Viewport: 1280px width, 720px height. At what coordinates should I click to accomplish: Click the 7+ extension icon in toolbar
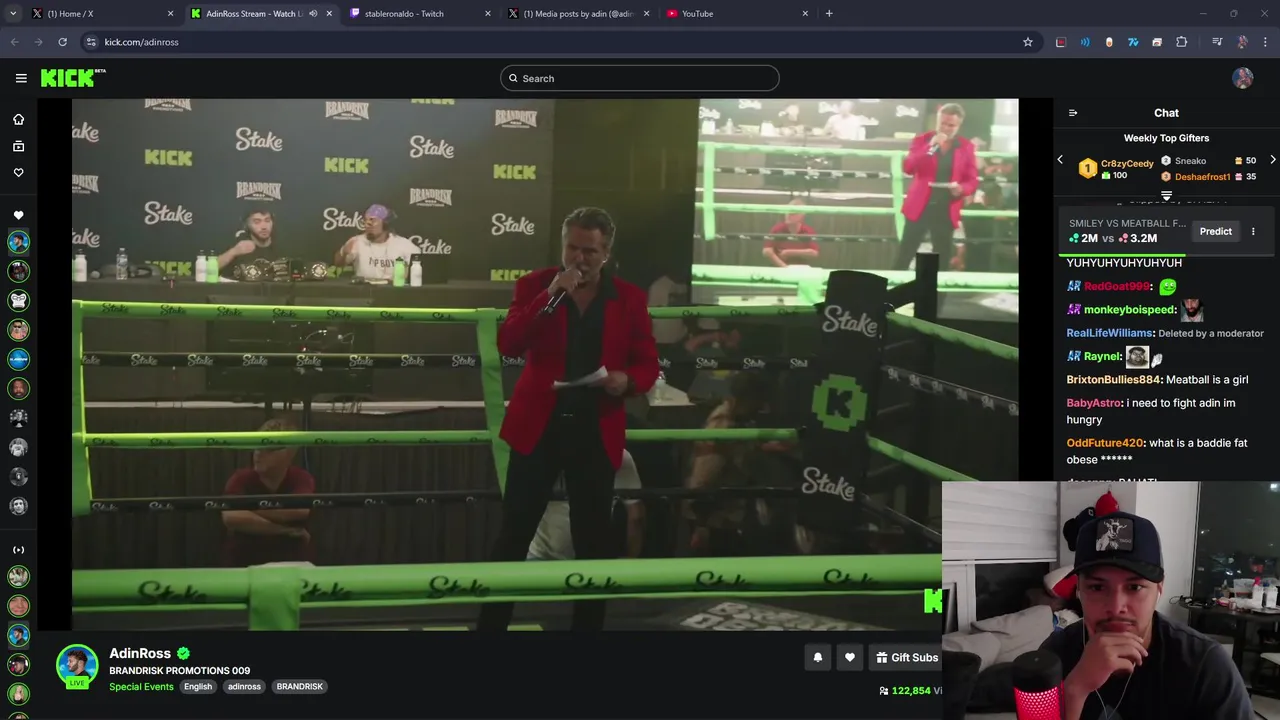coord(1133,42)
